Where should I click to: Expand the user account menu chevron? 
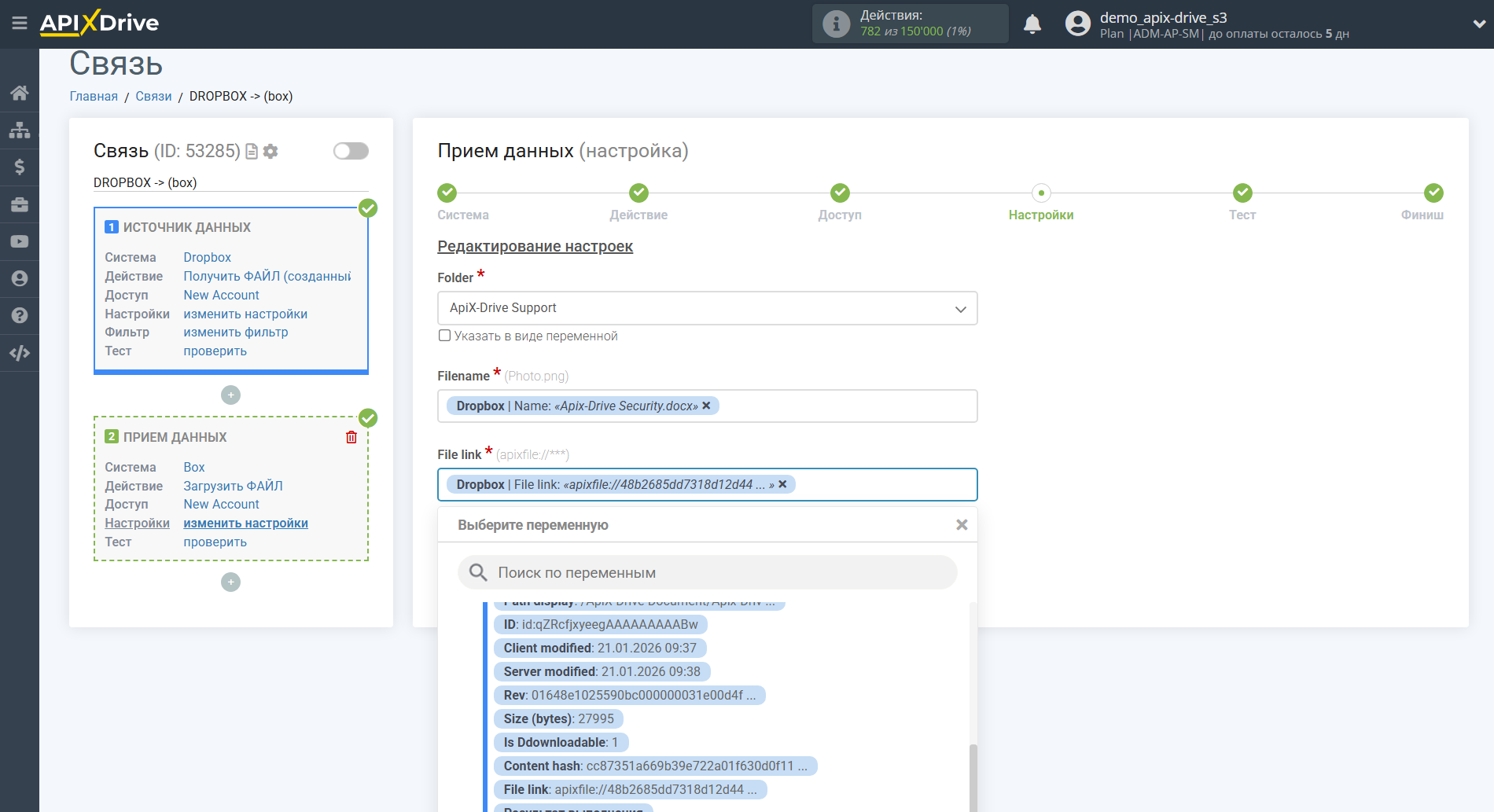[x=1478, y=24]
